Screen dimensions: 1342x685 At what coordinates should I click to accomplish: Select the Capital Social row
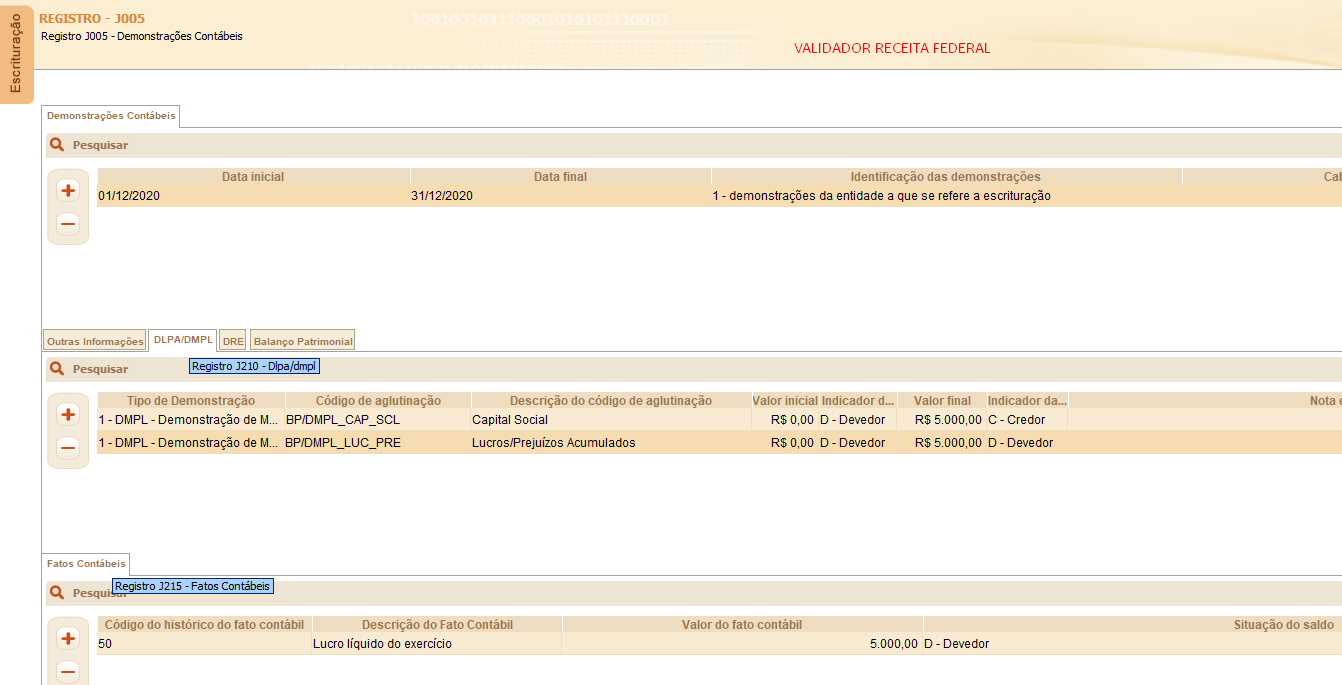tap(500, 419)
